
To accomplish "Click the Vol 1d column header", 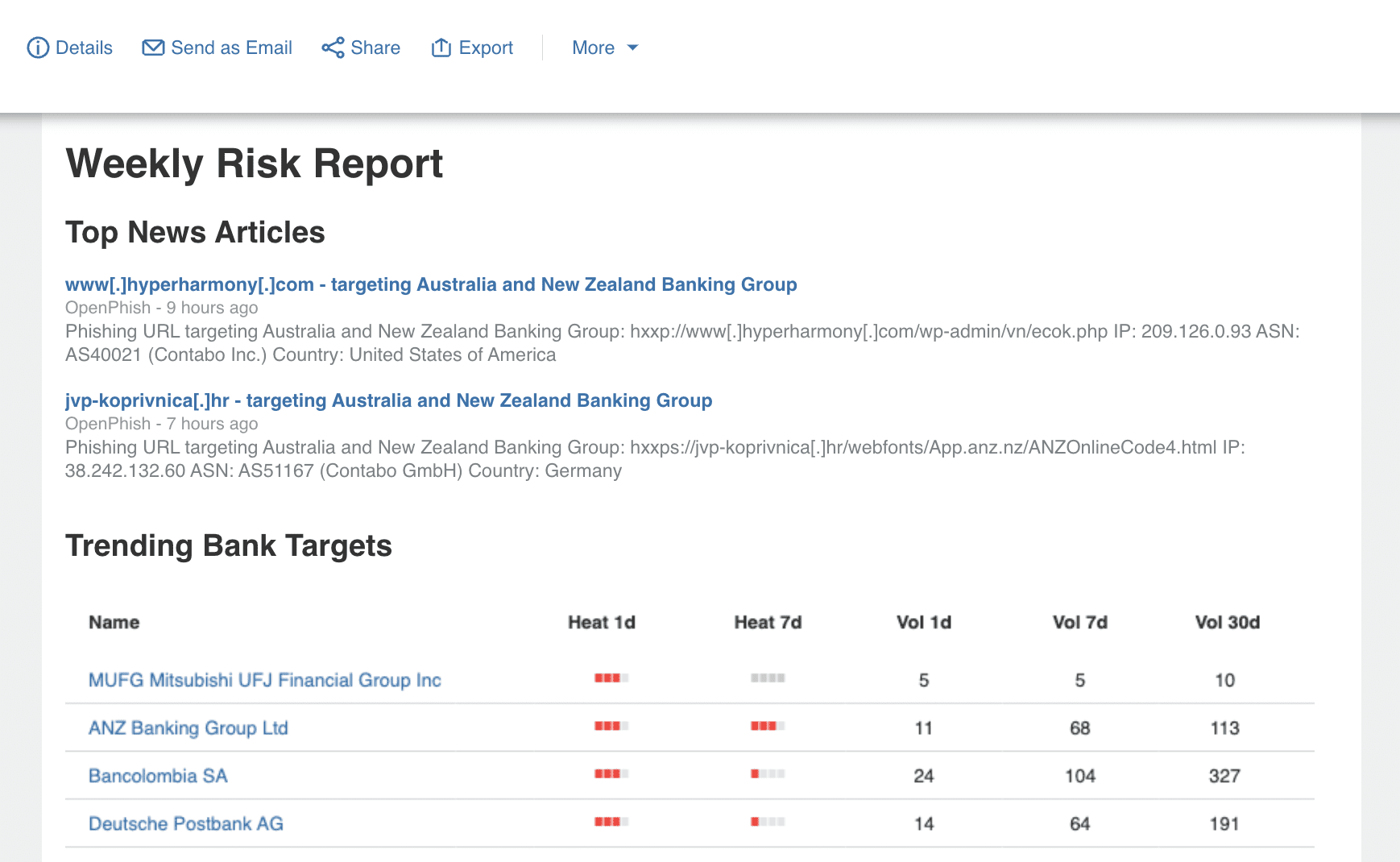I will point(924,622).
